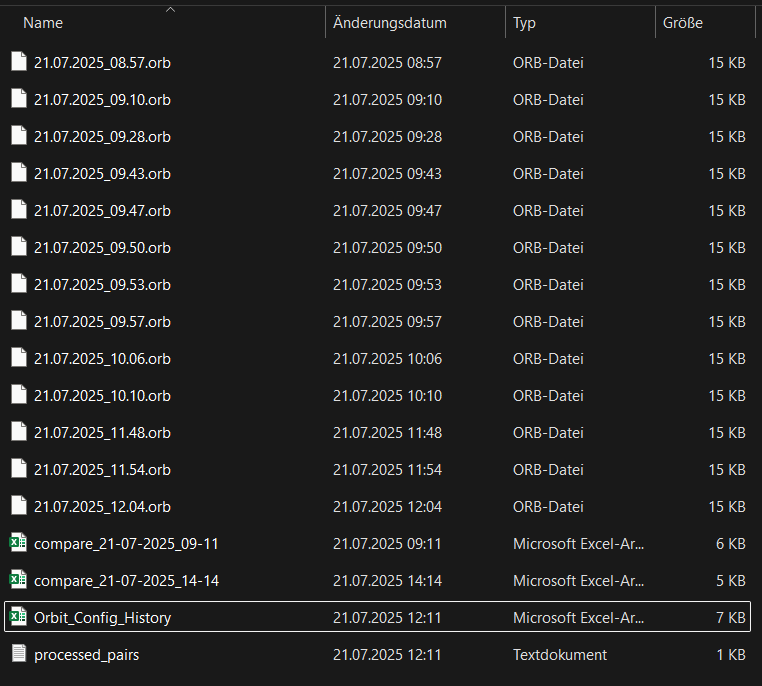The image size is (762, 686).
Task: Toggle sort direction arrow above Name
Action: [x=170, y=10]
